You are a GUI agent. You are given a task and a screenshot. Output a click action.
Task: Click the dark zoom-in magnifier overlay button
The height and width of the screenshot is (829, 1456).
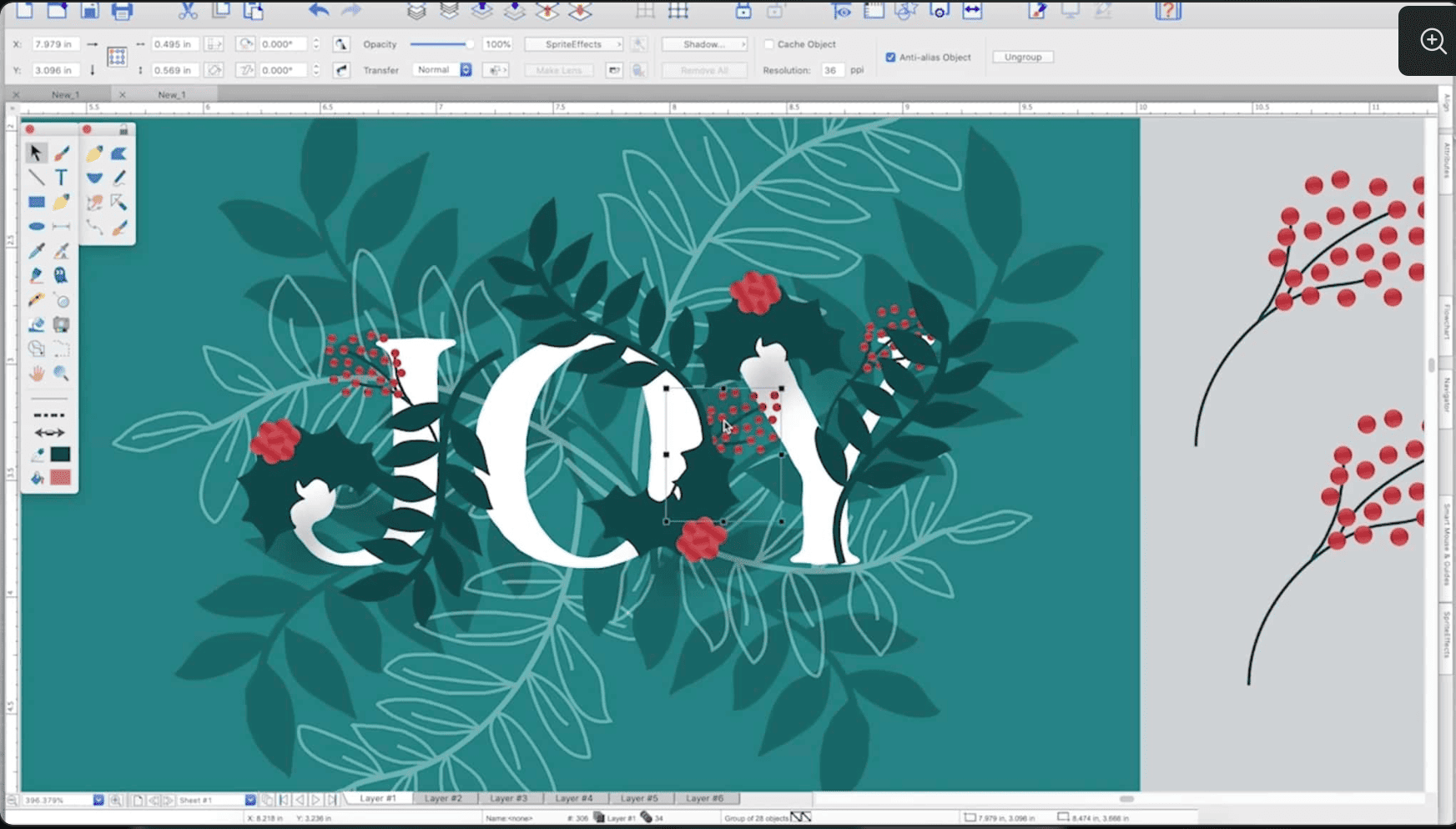click(1433, 41)
